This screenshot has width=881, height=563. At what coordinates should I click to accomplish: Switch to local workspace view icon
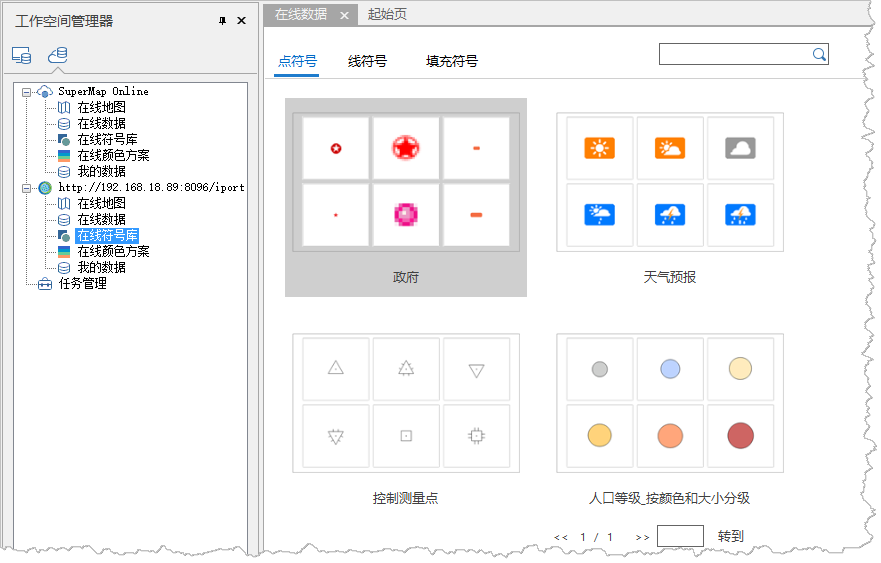[21, 56]
